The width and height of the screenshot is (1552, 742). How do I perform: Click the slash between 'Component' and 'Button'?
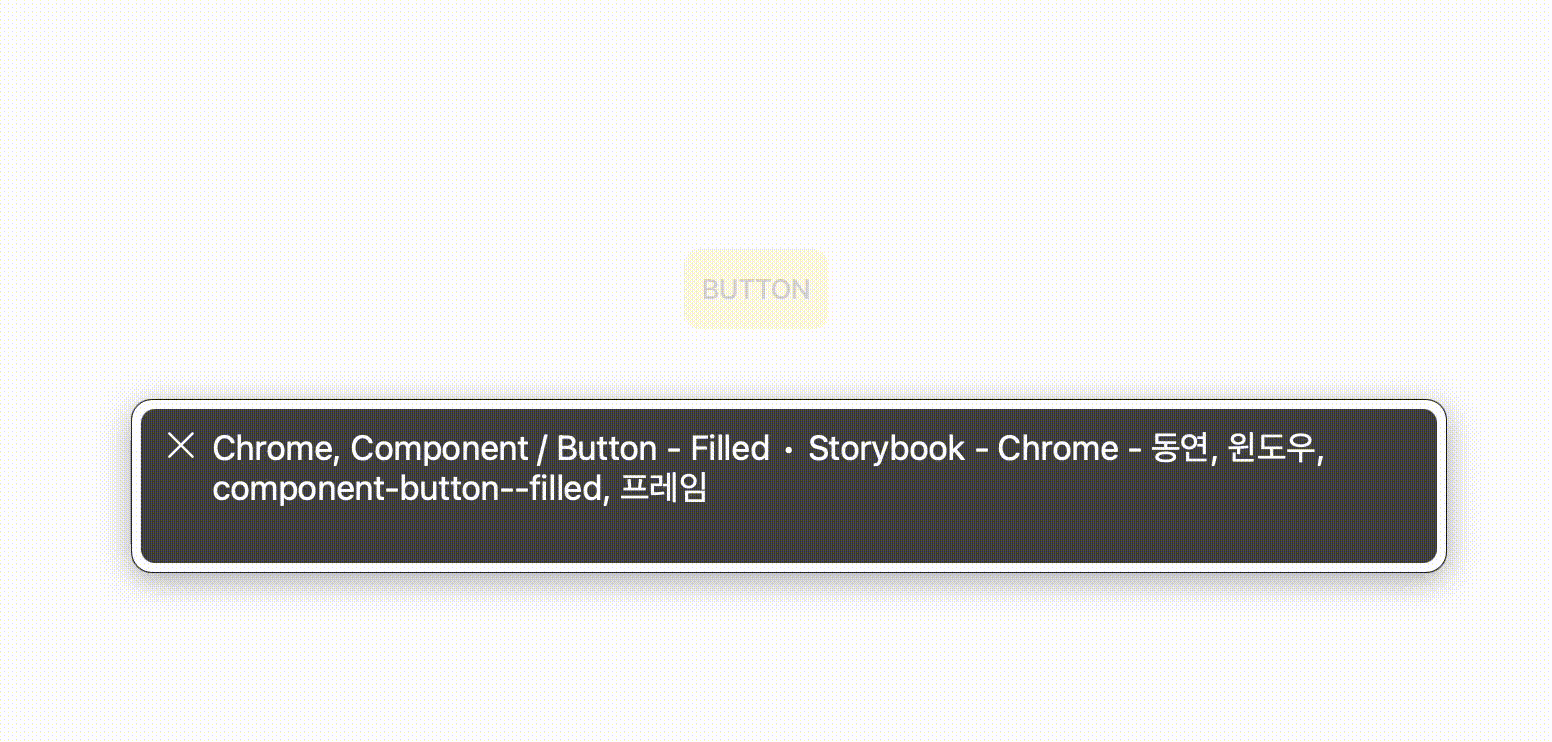pos(542,449)
